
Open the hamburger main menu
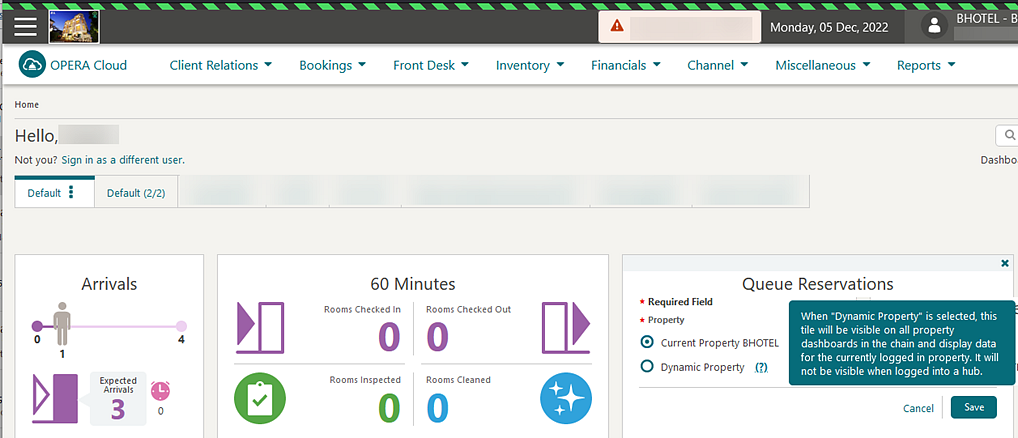coord(26,27)
